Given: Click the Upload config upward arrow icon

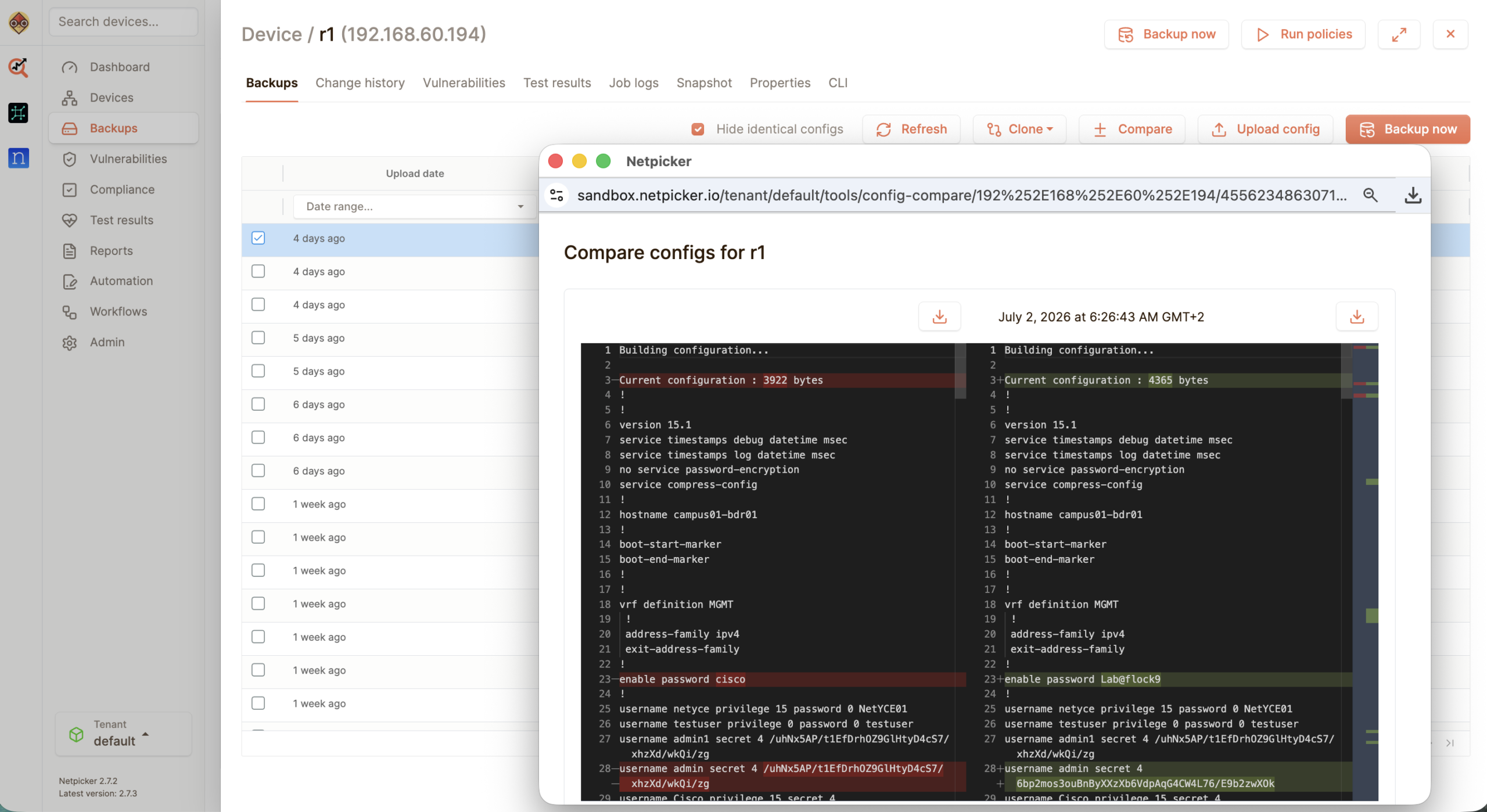Looking at the screenshot, I should (1219, 130).
